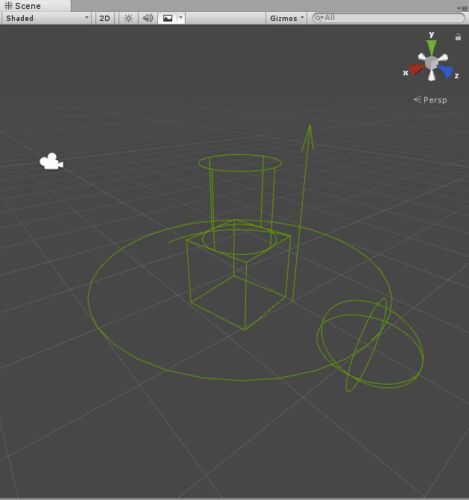Screen dimensions: 469x500
Task: Click the scene search field
Action: click(388, 18)
